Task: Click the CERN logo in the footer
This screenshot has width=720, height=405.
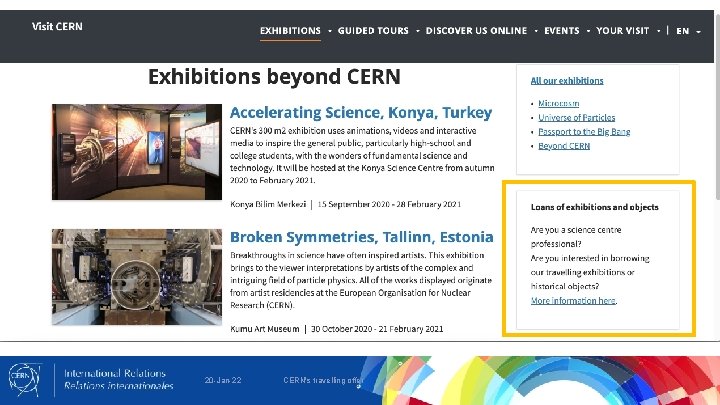Action: point(25,380)
